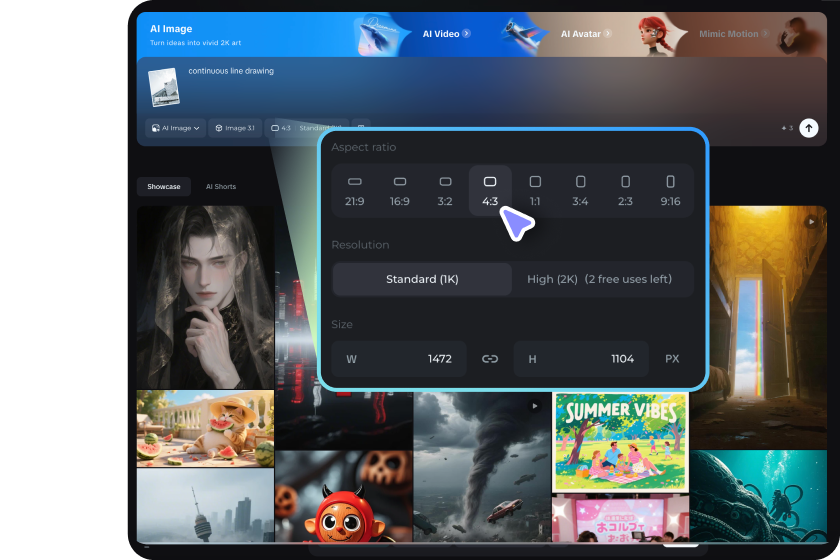Click the AI Video arrow icon
The height and width of the screenshot is (560, 840).
coord(467,33)
